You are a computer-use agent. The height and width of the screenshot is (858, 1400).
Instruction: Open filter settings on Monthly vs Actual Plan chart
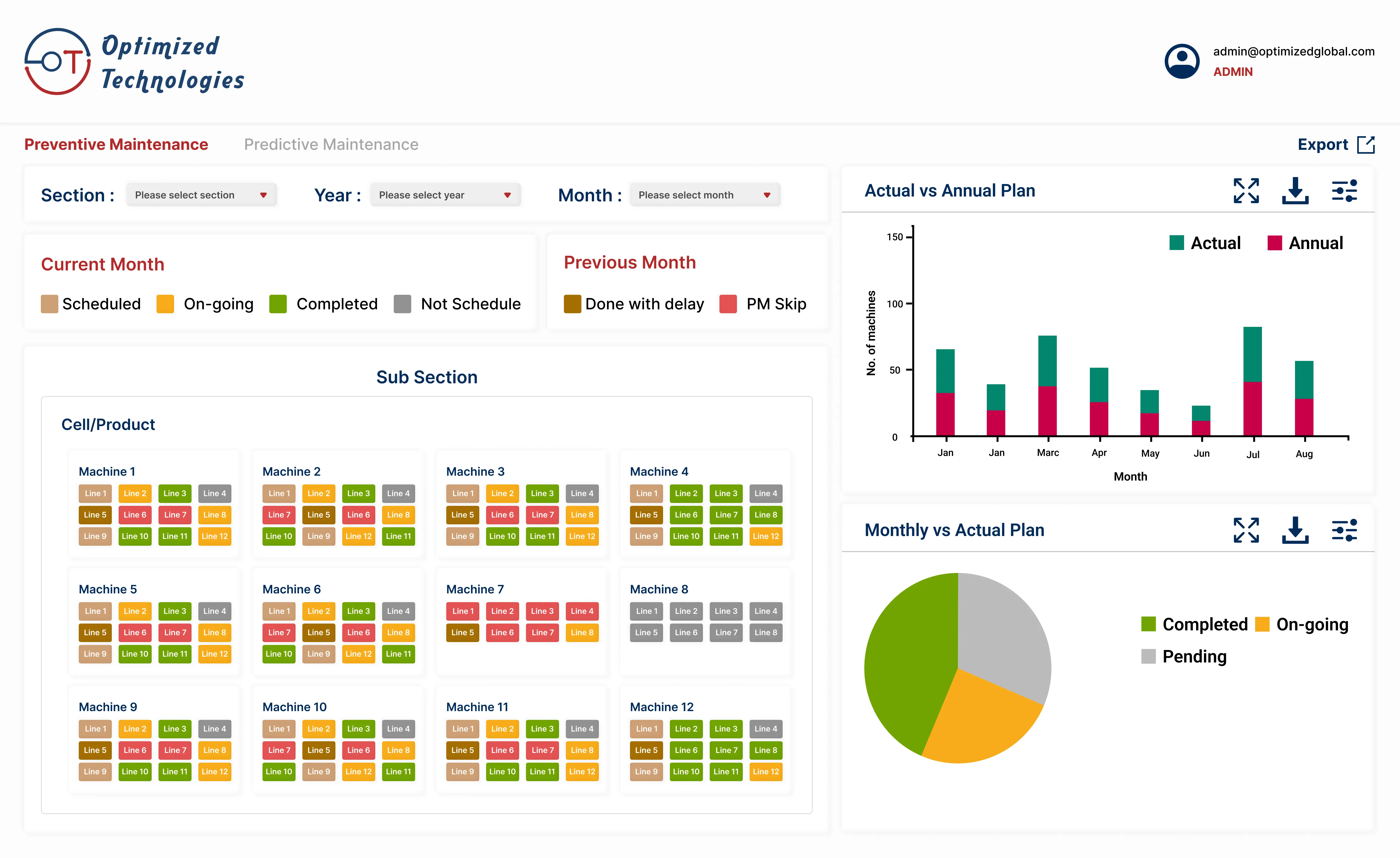pos(1344,530)
